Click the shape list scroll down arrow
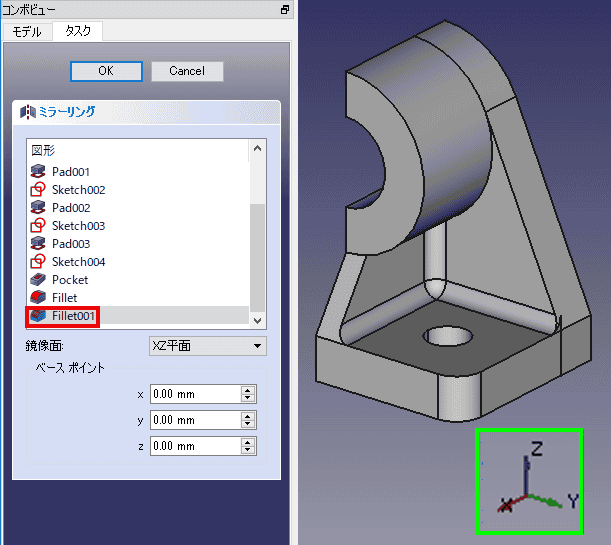This screenshot has width=611, height=545. (x=257, y=320)
